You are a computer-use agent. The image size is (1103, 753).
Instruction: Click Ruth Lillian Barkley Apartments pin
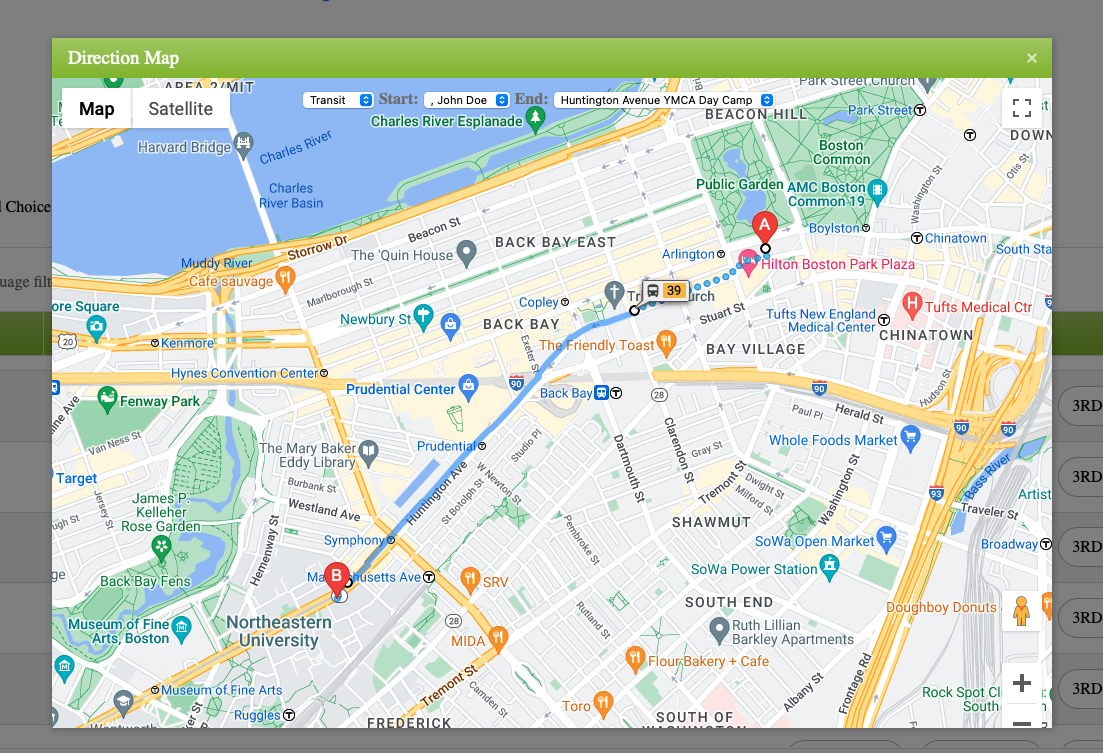click(x=718, y=630)
